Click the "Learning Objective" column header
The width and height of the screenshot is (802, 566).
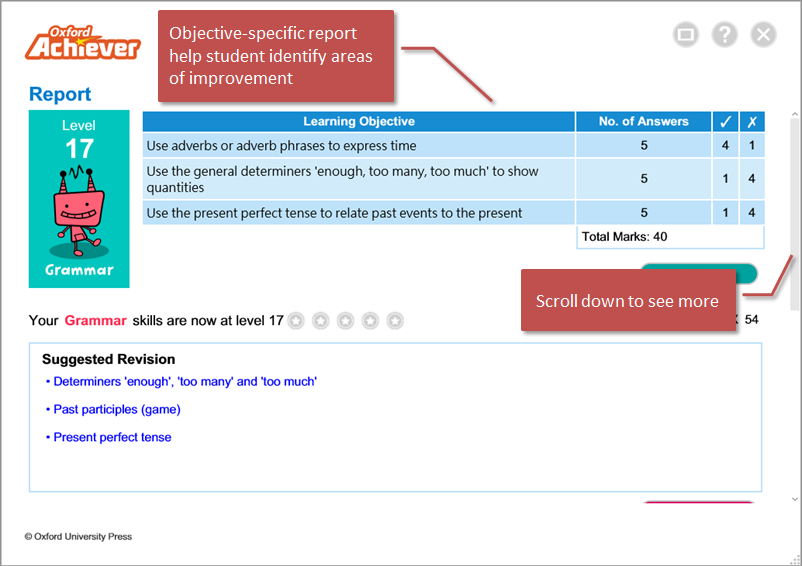point(359,121)
